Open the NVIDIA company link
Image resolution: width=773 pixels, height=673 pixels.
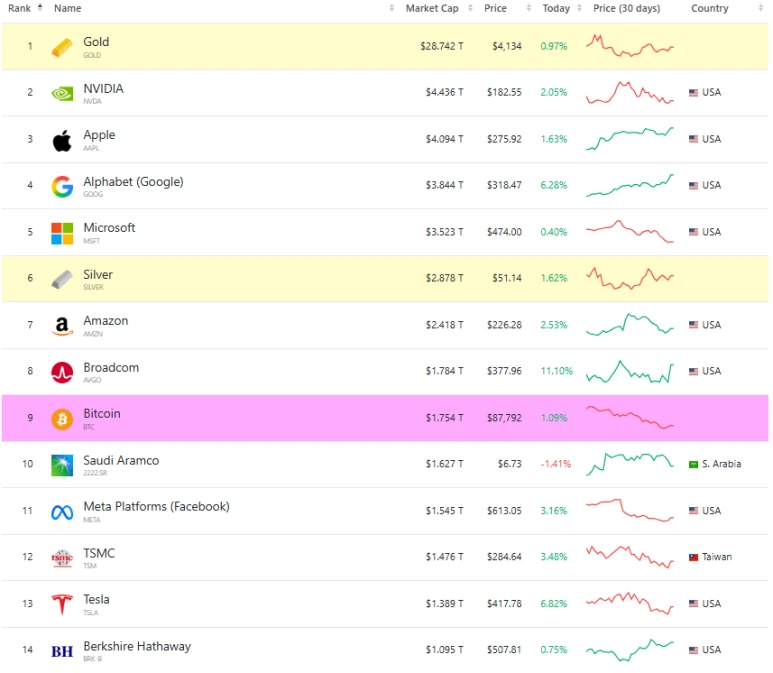[x=104, y=89]
